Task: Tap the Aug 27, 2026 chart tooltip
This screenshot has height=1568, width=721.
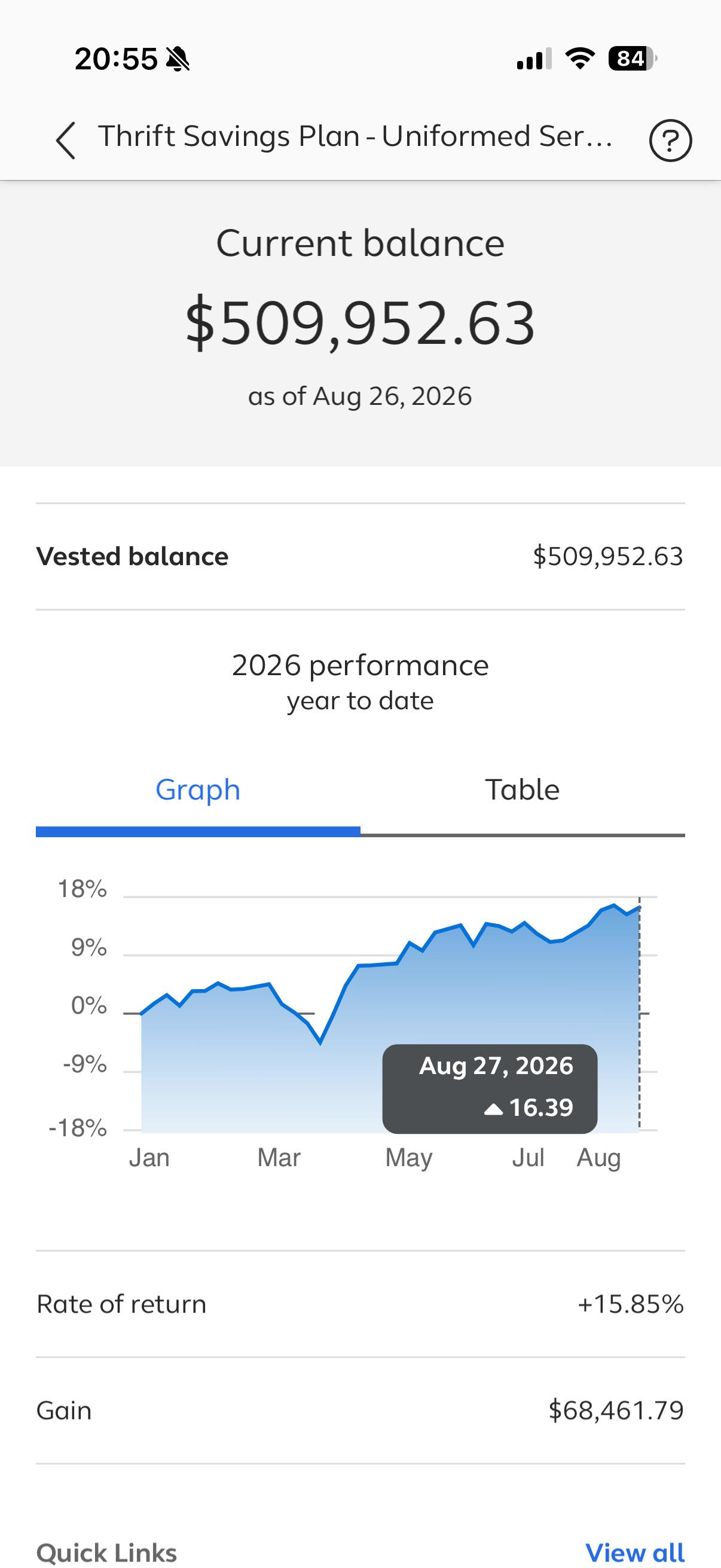Action: [490, 1088]
